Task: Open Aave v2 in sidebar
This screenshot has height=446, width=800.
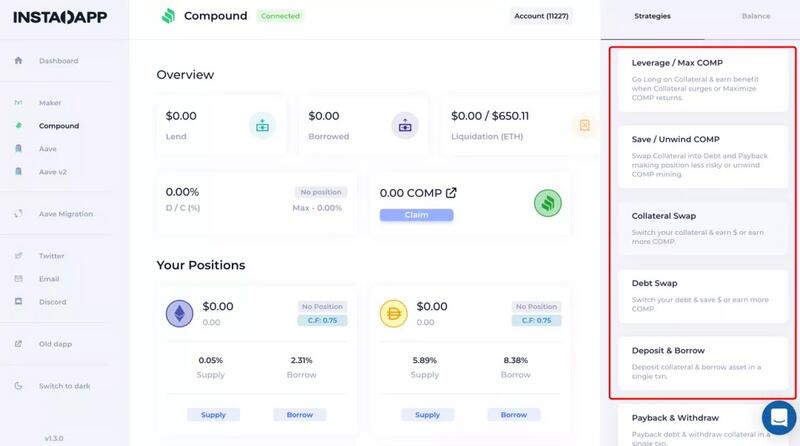Action: coord(53,172)
